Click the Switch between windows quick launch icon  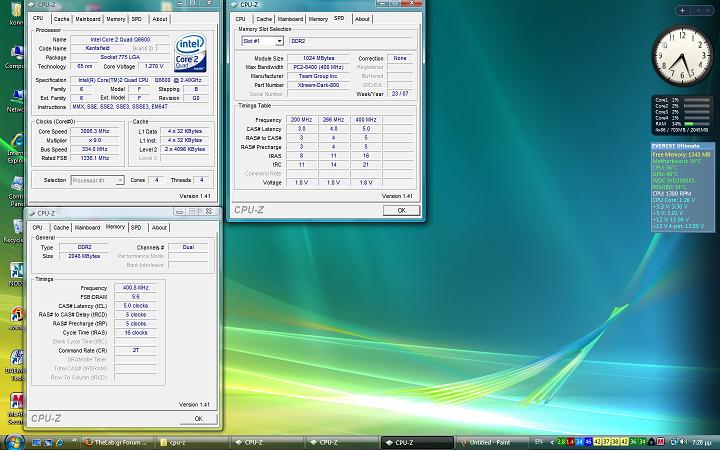click(48, 443)
